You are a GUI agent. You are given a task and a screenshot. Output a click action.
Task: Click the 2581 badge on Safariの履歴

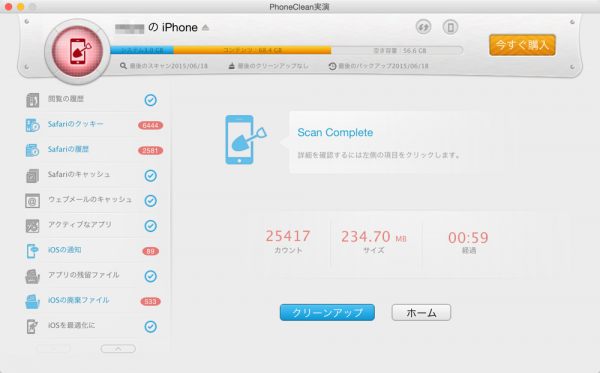150,151
